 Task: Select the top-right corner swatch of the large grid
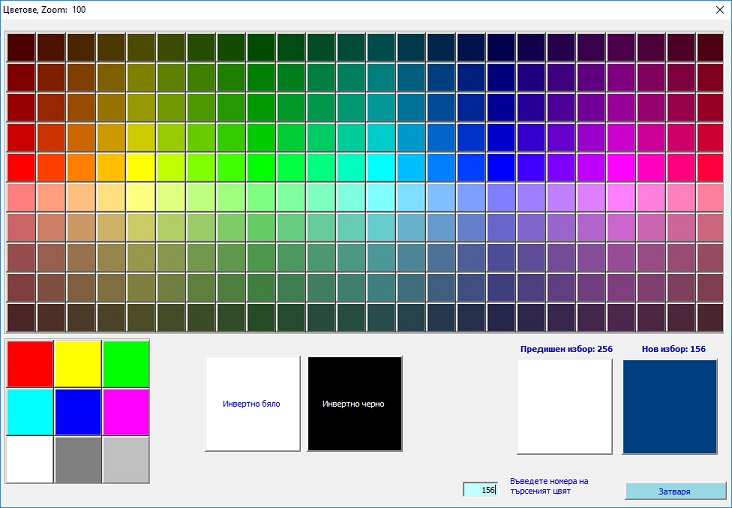(x=710, y=47)
